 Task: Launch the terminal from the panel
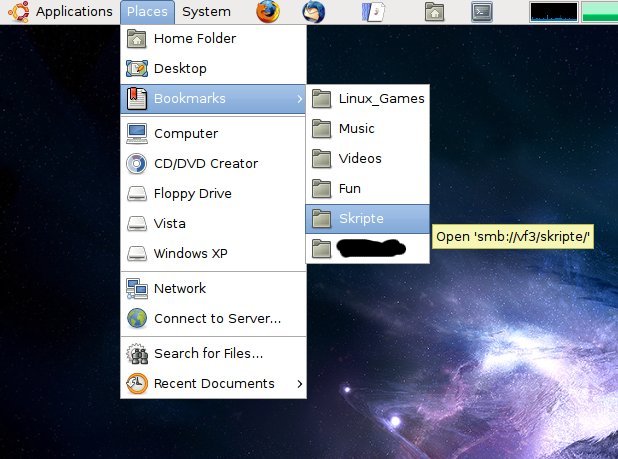click(x=482, y=12)
